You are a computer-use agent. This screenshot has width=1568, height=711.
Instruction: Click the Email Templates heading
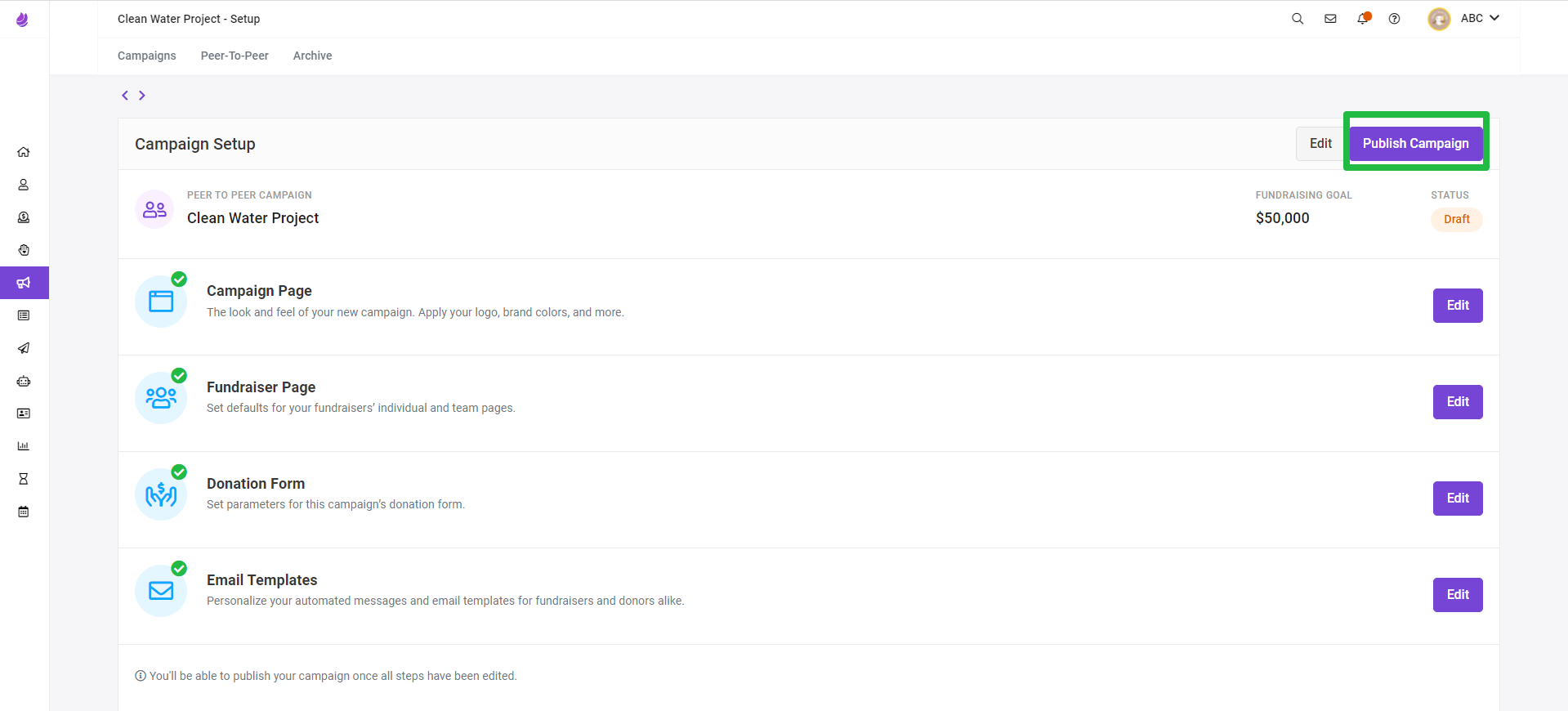pos(262,580)
